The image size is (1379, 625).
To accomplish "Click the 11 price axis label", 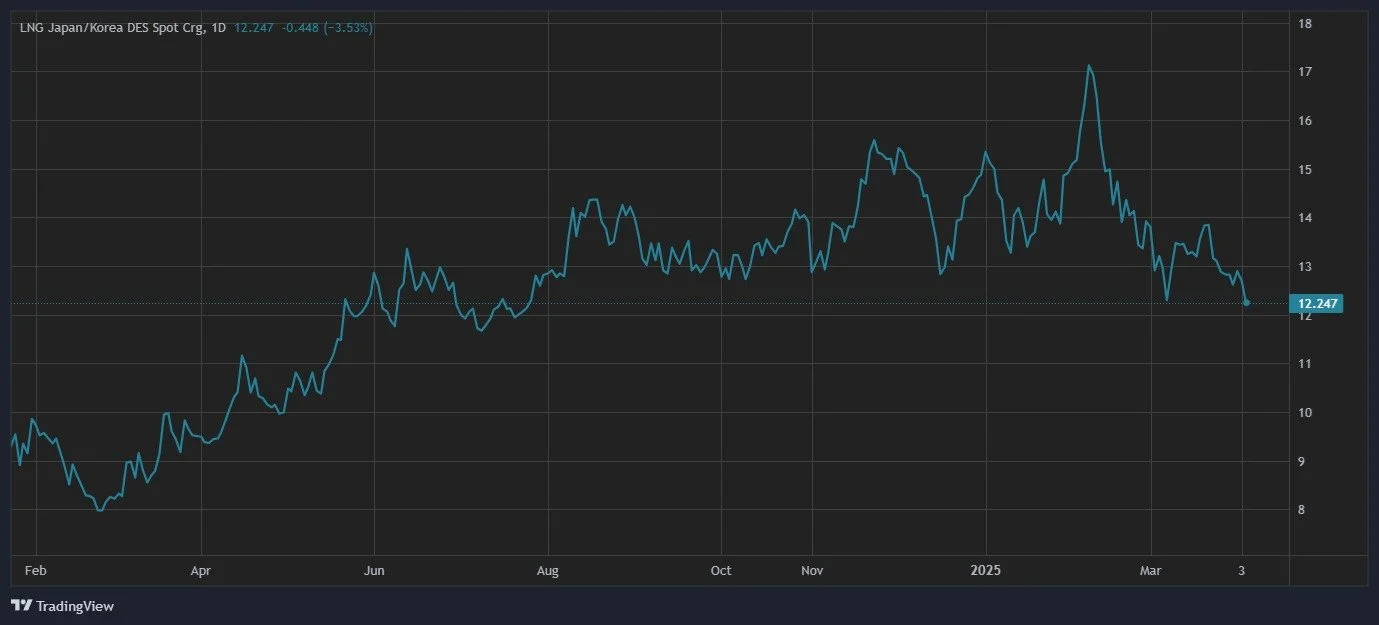I will (x=1304, y=364).
